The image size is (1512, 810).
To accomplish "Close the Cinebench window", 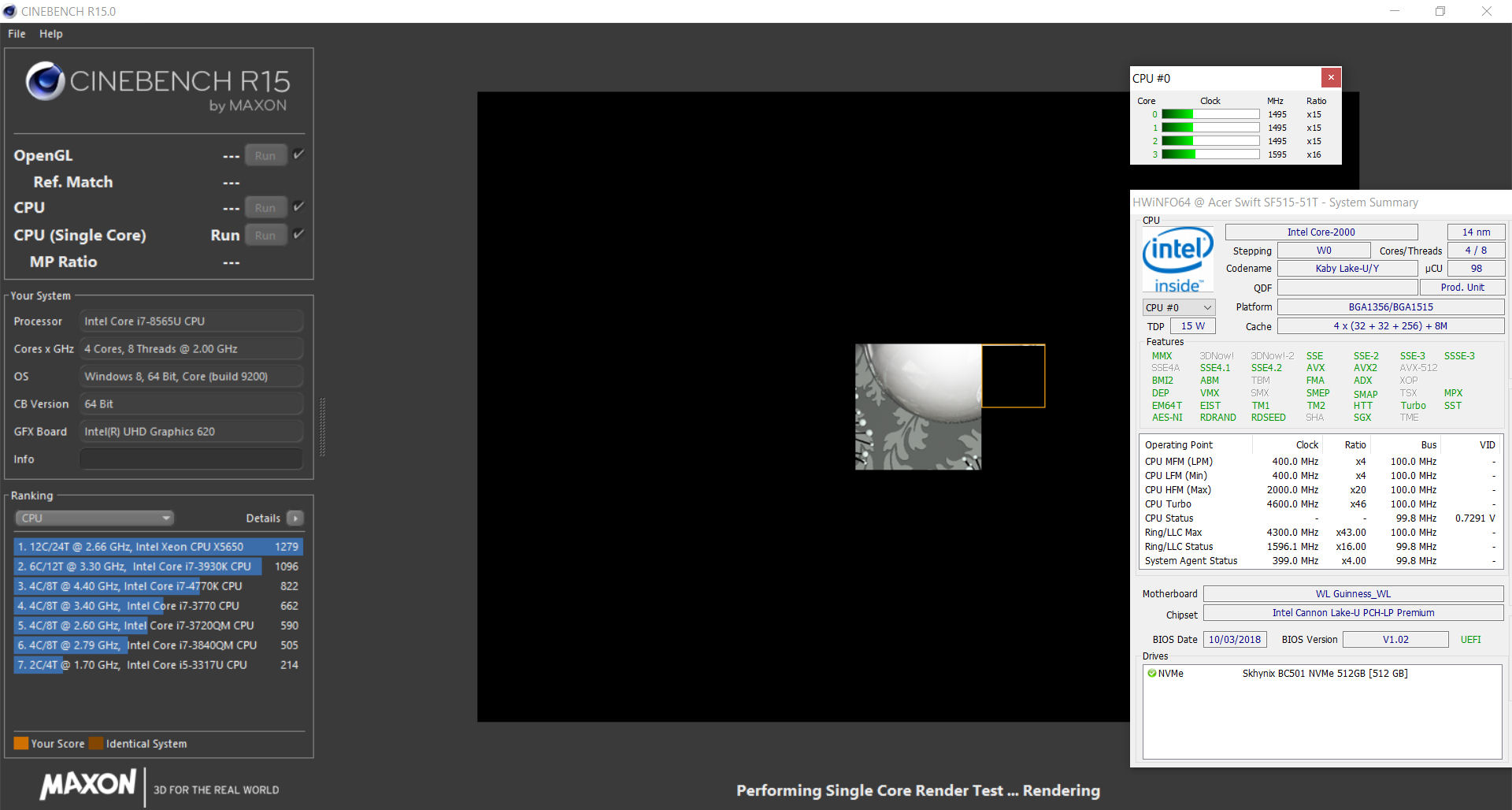I will click(1487, 11).
